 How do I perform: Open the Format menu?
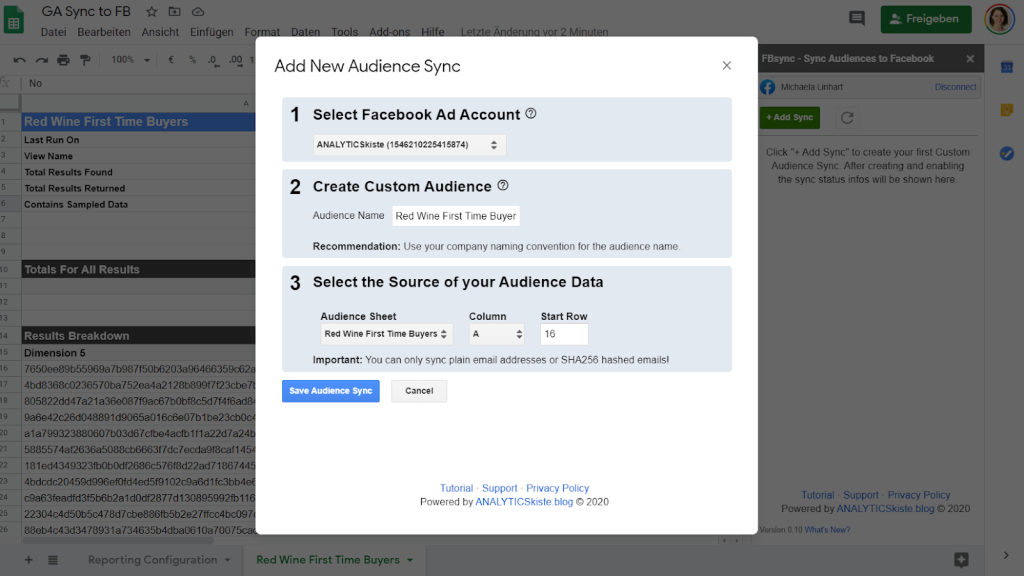click(262, 32)
